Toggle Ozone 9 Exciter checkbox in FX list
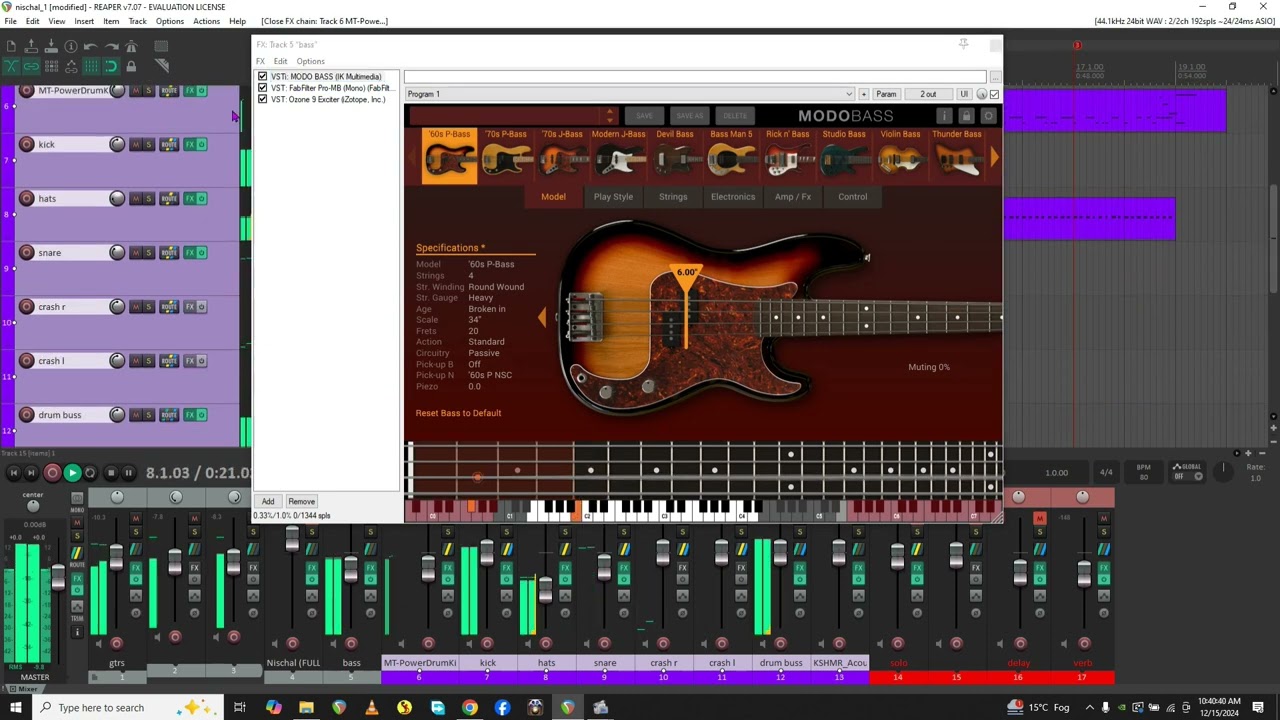The width and height of the screenshot is (1280, 720). coord(263,99)
